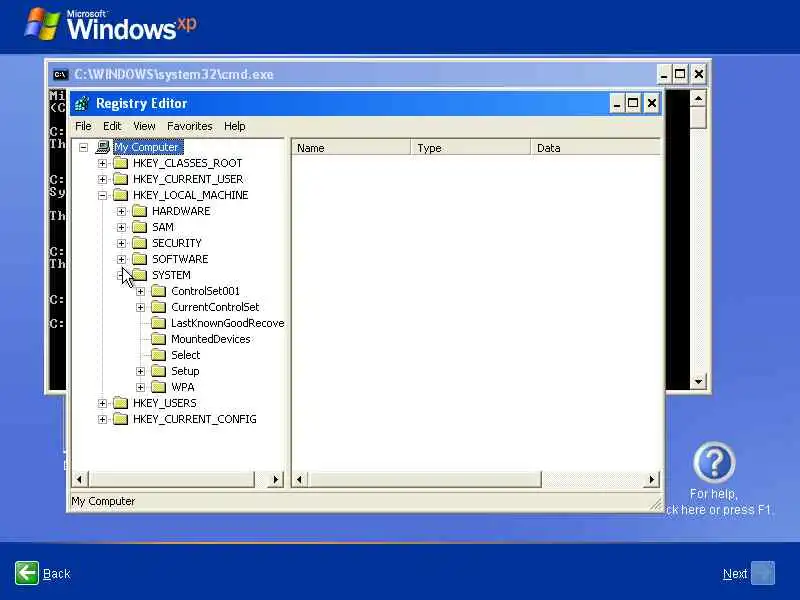The width and height of the screenshot is (800, 600).
Task: Open the File menu in Registry Editor
Action: click(x=83, y=126)
